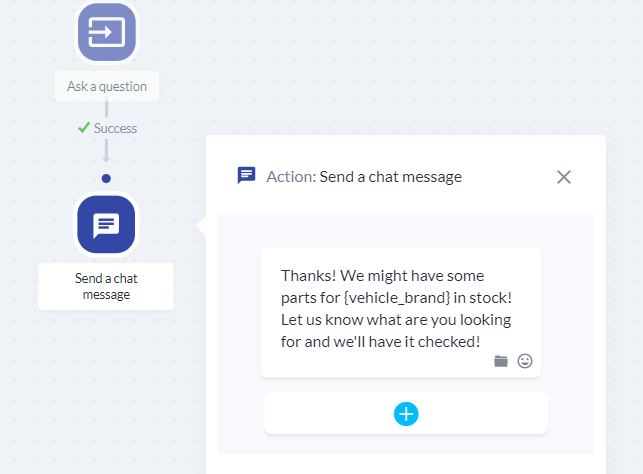Click the chat bubble icon in the Action header
The width and height of the screenshot is (643, 474).
246,175
